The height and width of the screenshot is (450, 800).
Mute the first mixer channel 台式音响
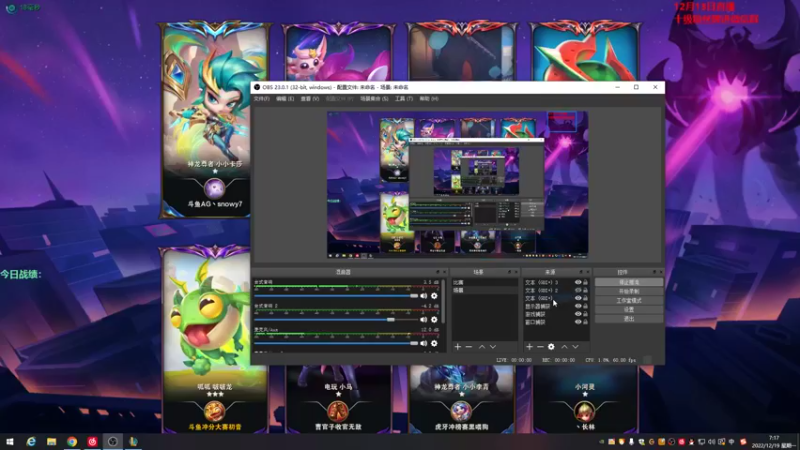pos(423,296)
